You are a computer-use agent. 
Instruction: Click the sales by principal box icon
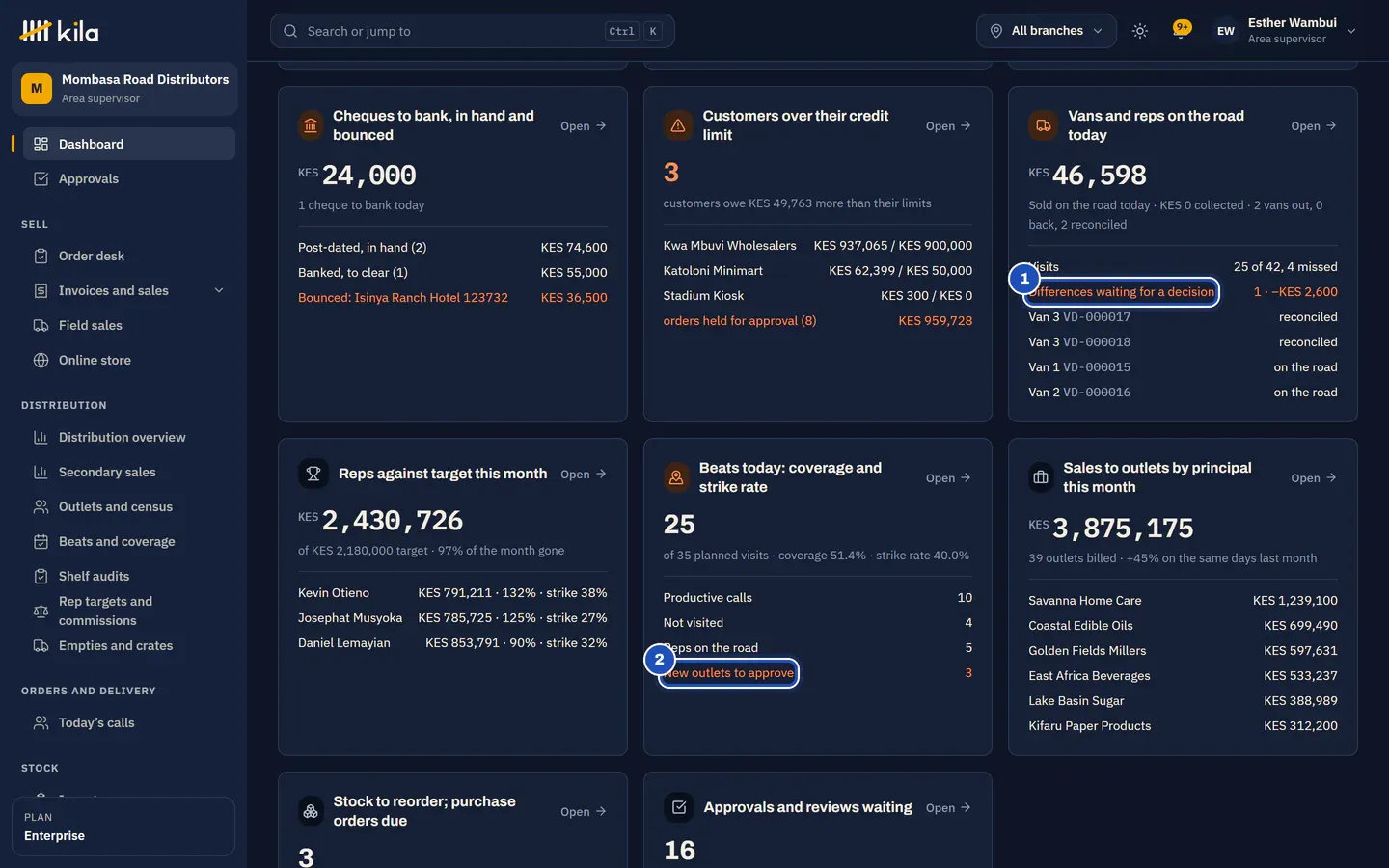coord(1041,477)
